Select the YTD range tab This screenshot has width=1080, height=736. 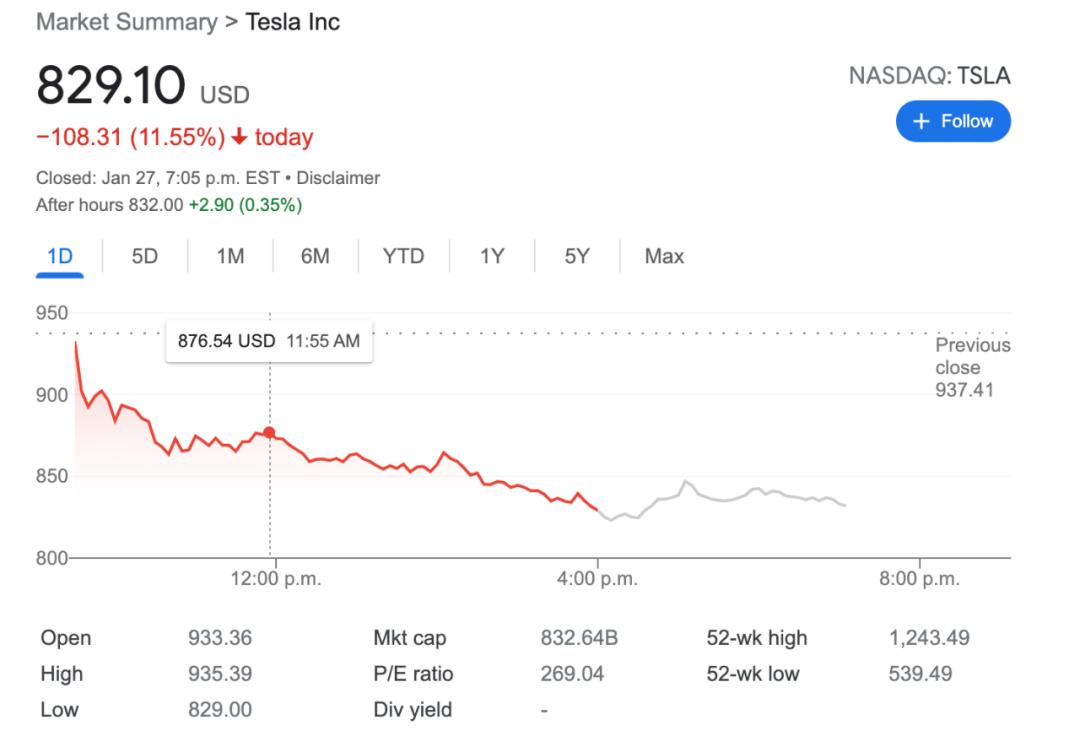[x=403, y=256]
